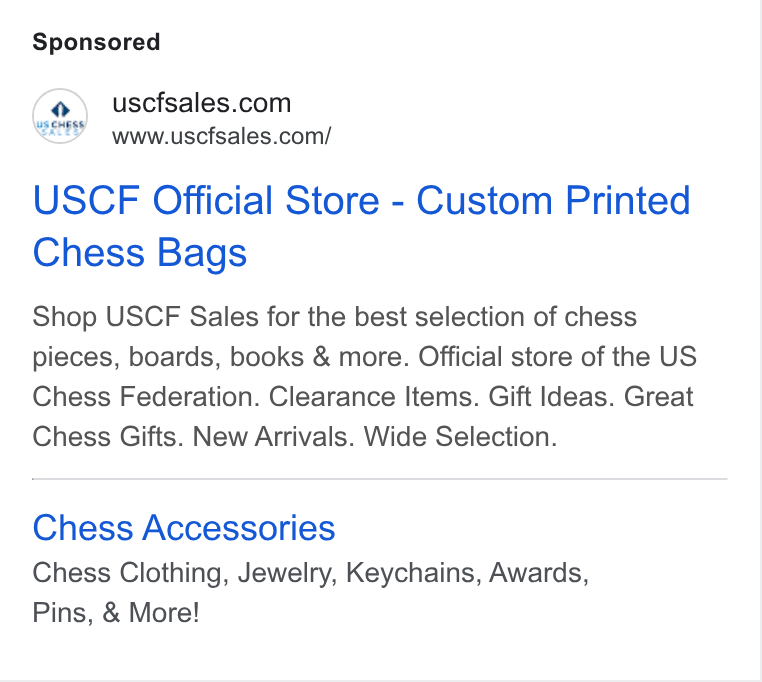Image resolution: width=762 pixels, height=682 pixels.
Task: Click the uscfsales.com site name
Action: click(202, 103)
